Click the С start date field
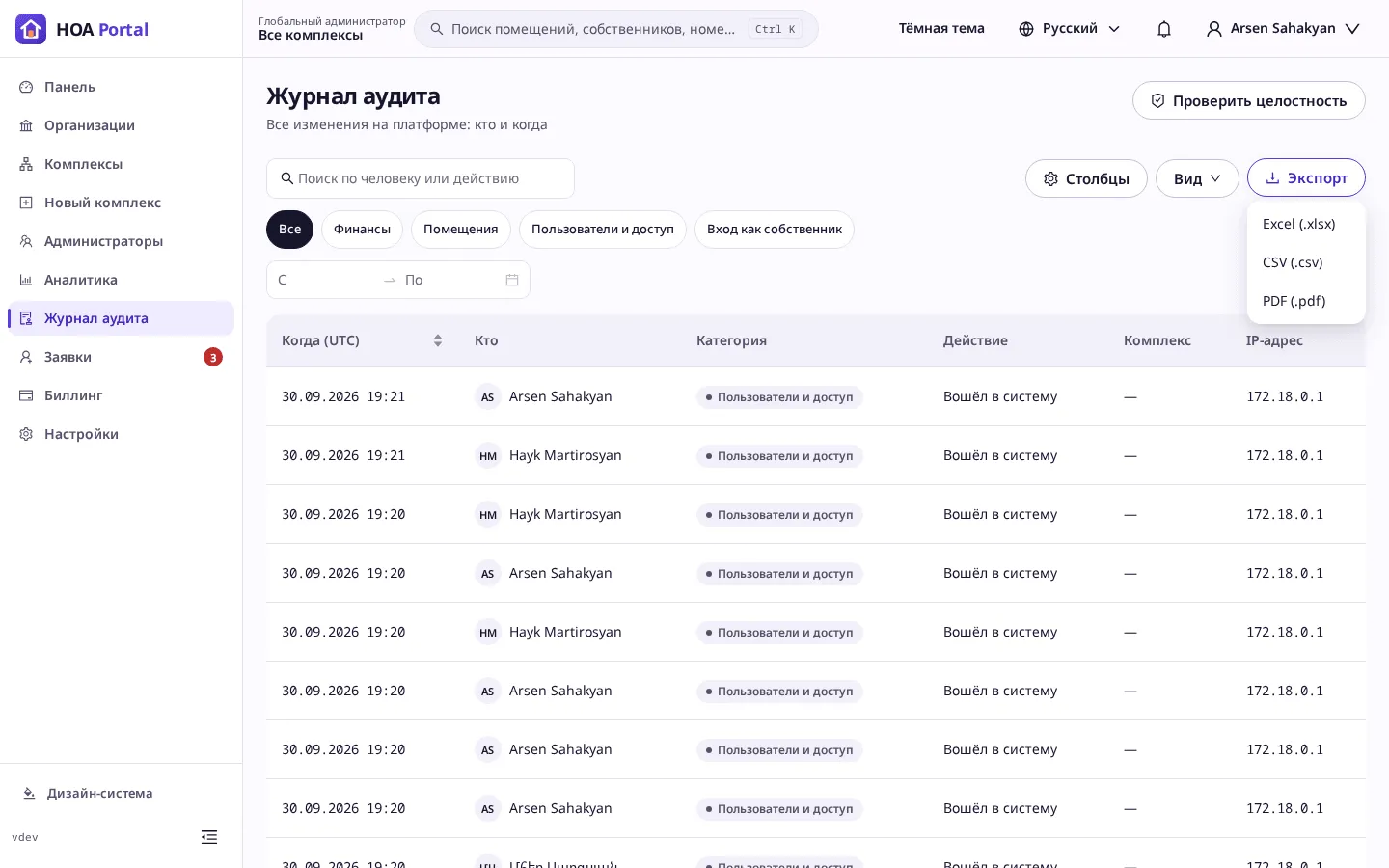The height and width of the screenshot is (868, 1389). point(324,280)
